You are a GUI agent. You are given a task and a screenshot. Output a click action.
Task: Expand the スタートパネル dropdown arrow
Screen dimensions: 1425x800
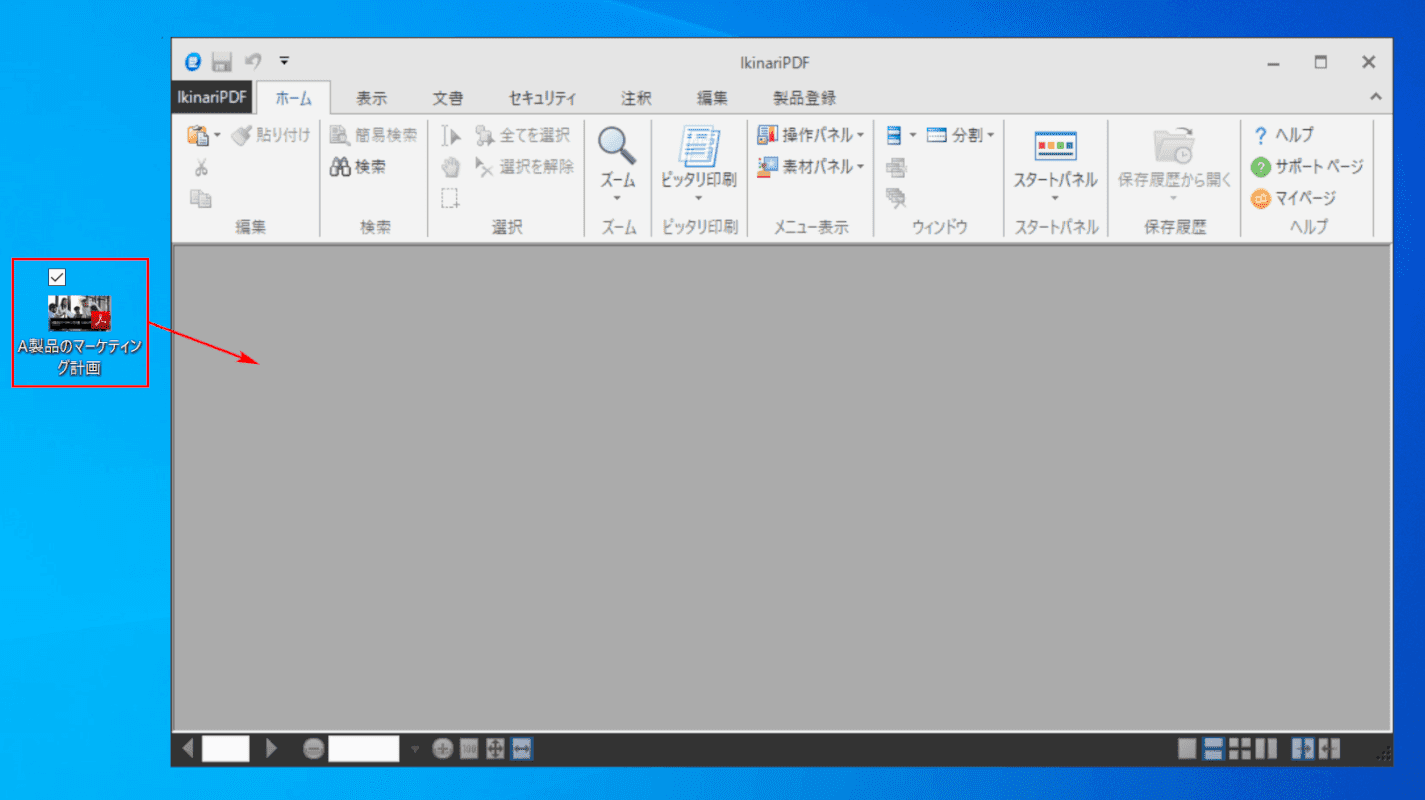click(x=1055, y=198)
